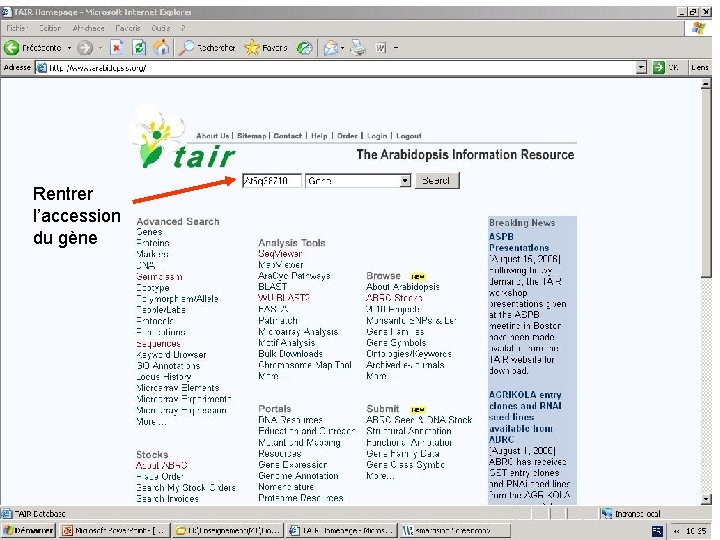
Task: Open the BLAST link
Action: coord(273,287)
